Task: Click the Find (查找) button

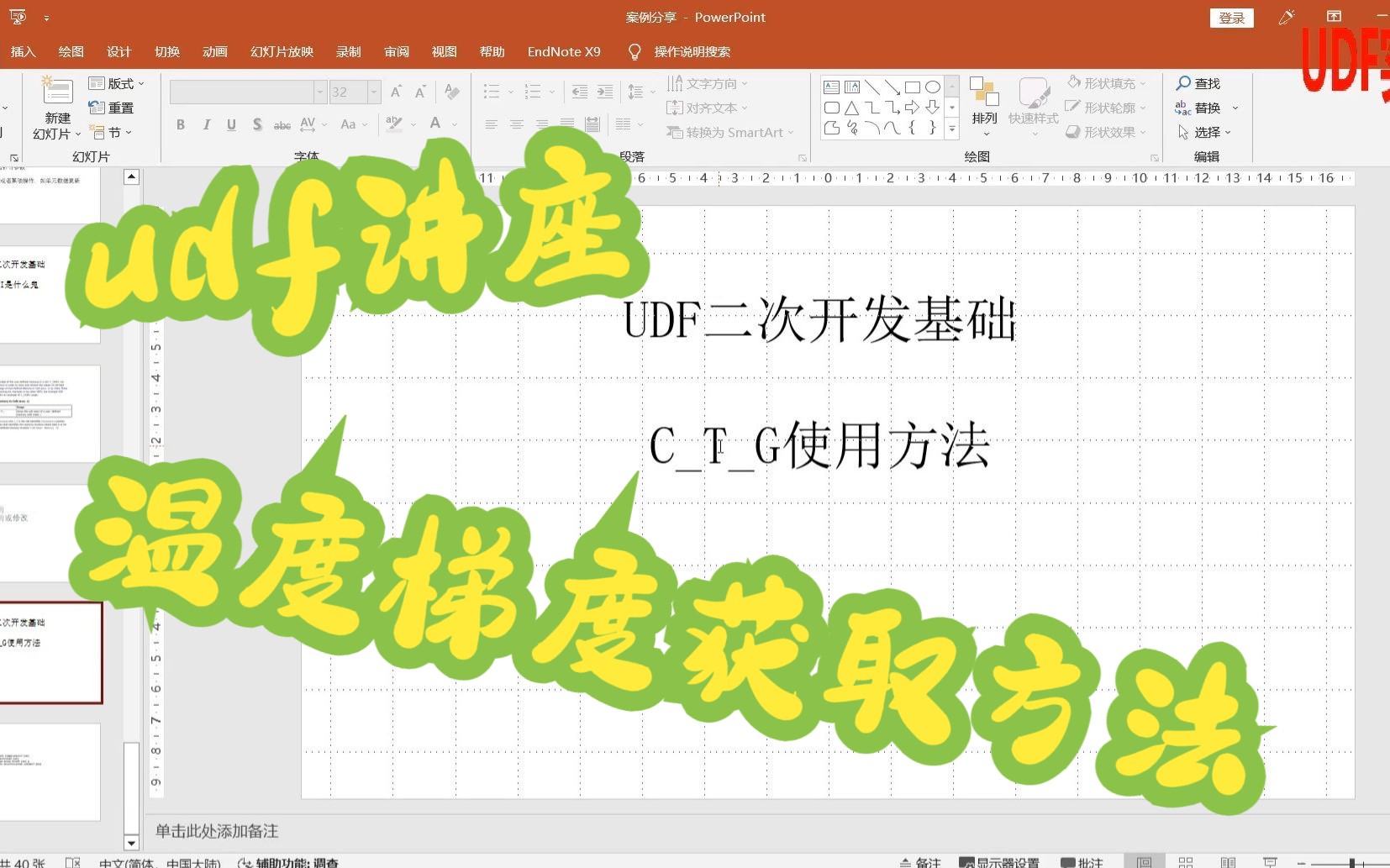Action: 1198,83
